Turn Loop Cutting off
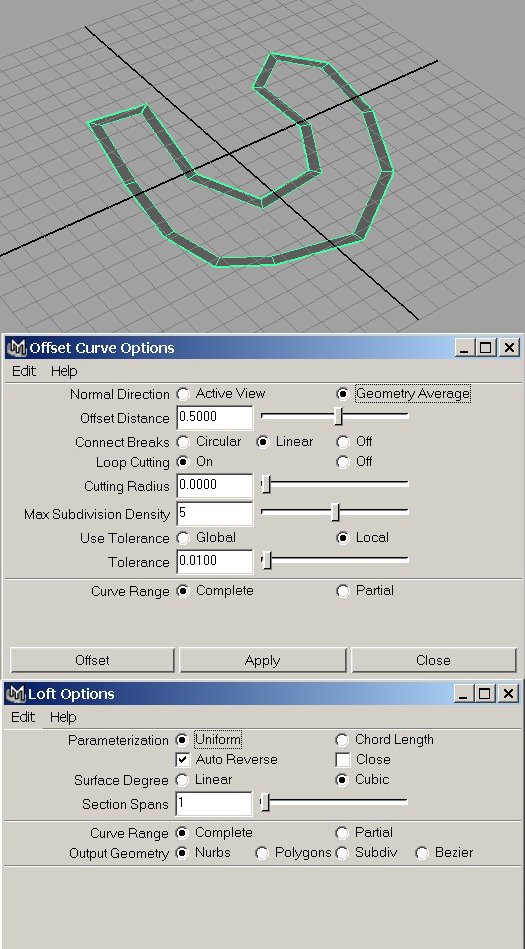The width and height of the screenshot is (525, 949). [x=343, y=462]
